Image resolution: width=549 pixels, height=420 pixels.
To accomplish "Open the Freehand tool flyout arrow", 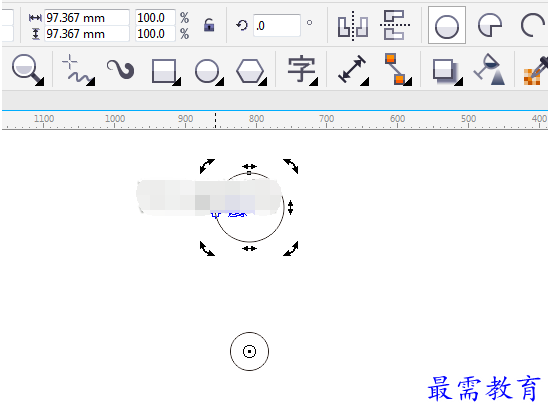I will coord(91,82).
